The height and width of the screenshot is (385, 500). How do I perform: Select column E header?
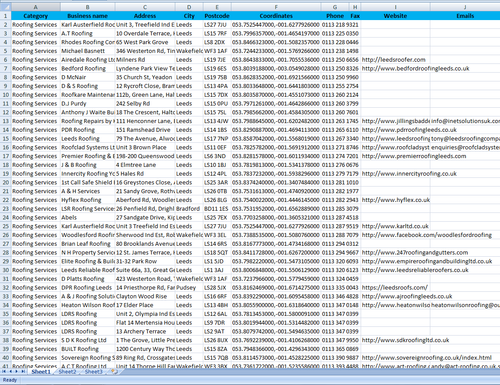click(x=217, y=7)
